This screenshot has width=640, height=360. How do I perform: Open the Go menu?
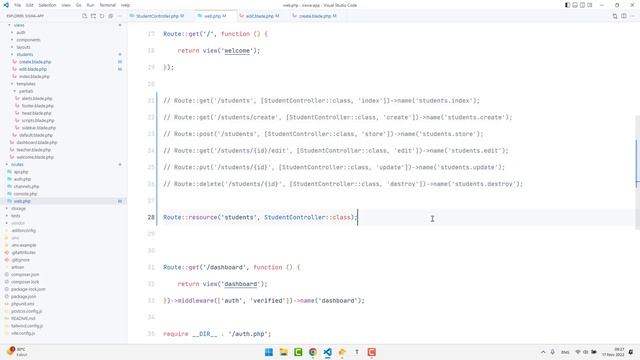[79, 5]
